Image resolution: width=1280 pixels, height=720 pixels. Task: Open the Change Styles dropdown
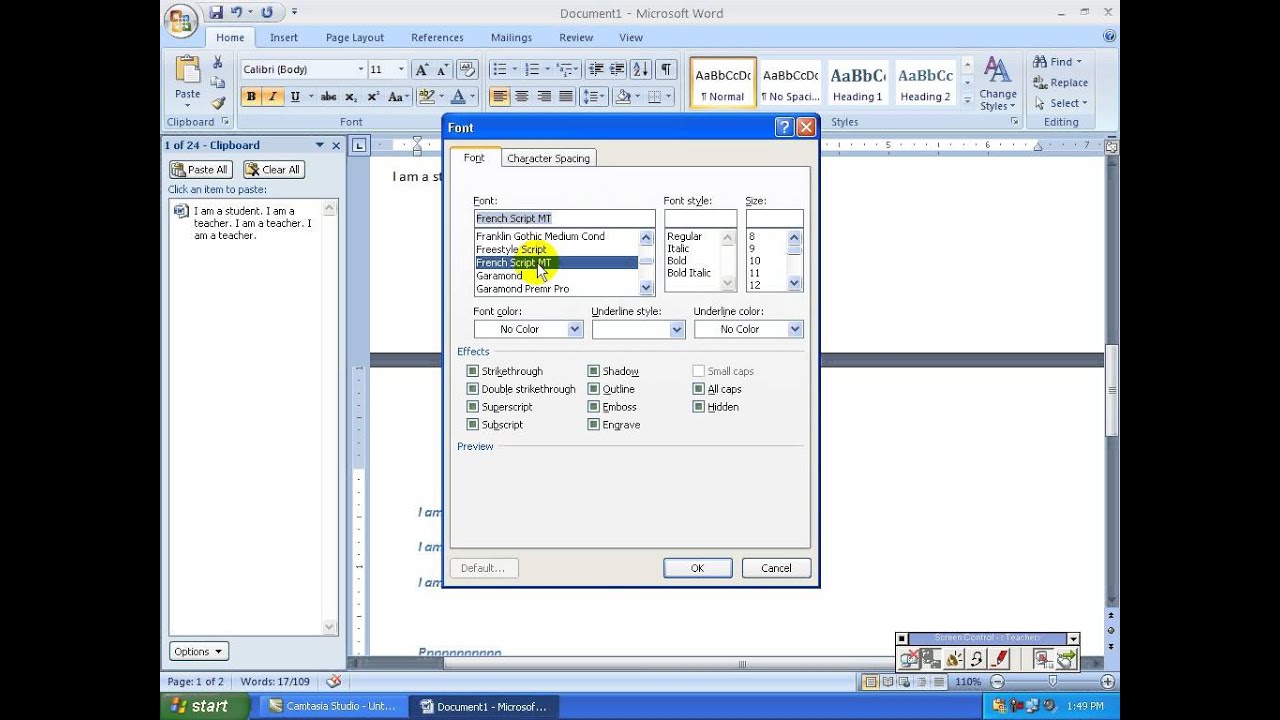tap(997, 83)
